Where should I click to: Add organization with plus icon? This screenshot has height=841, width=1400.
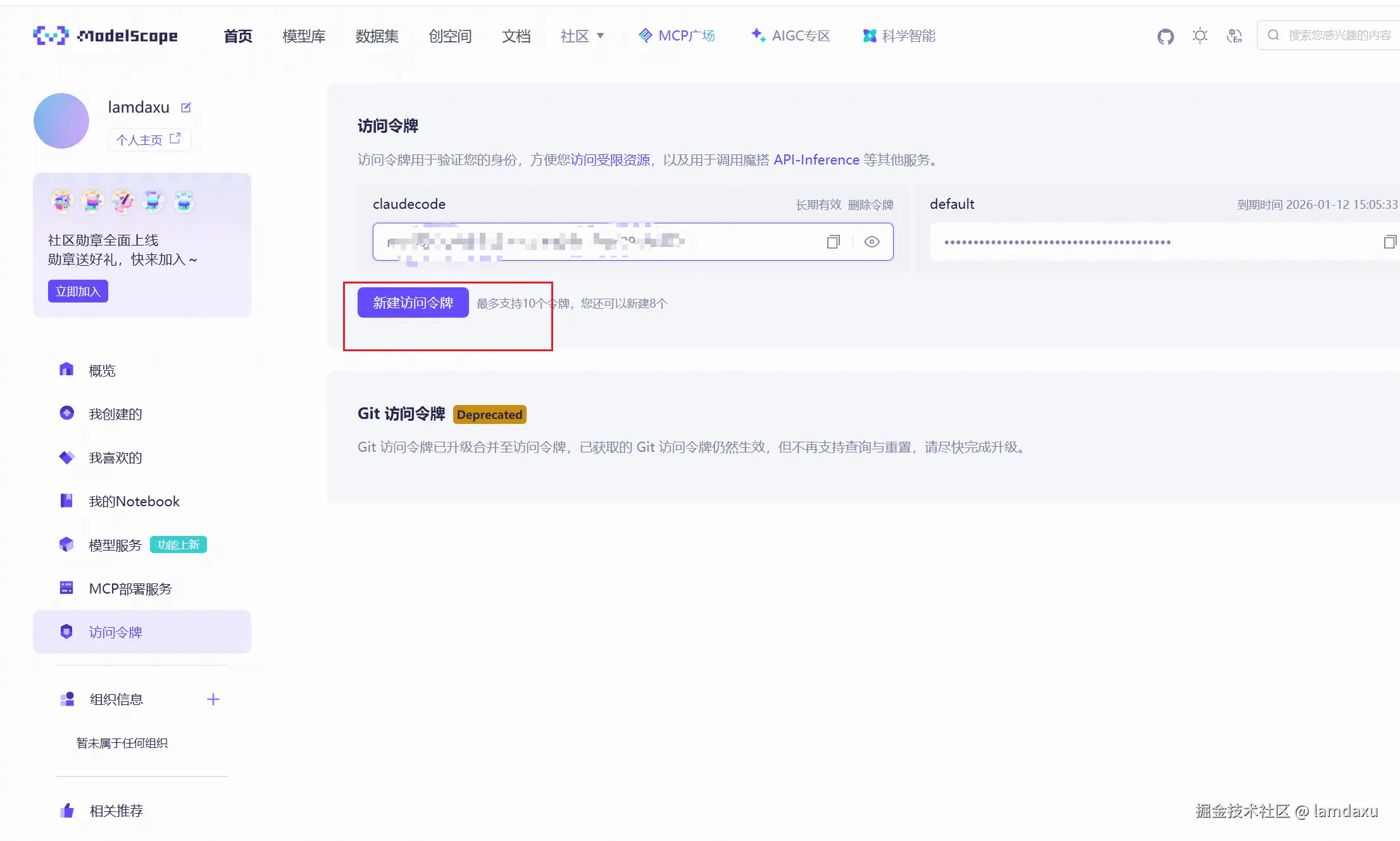pos(213,699)
